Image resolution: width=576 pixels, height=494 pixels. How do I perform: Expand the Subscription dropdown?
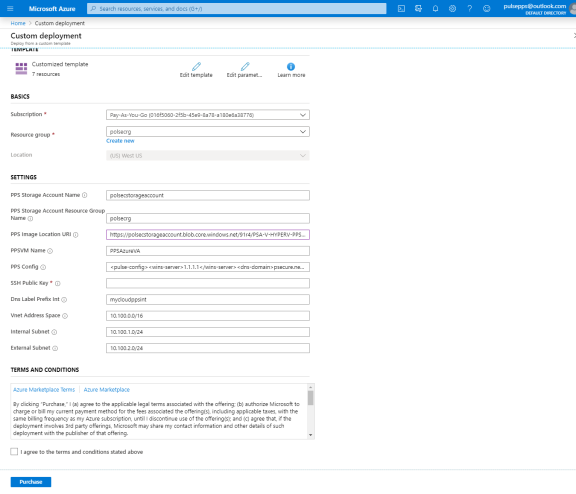[208, 115]
